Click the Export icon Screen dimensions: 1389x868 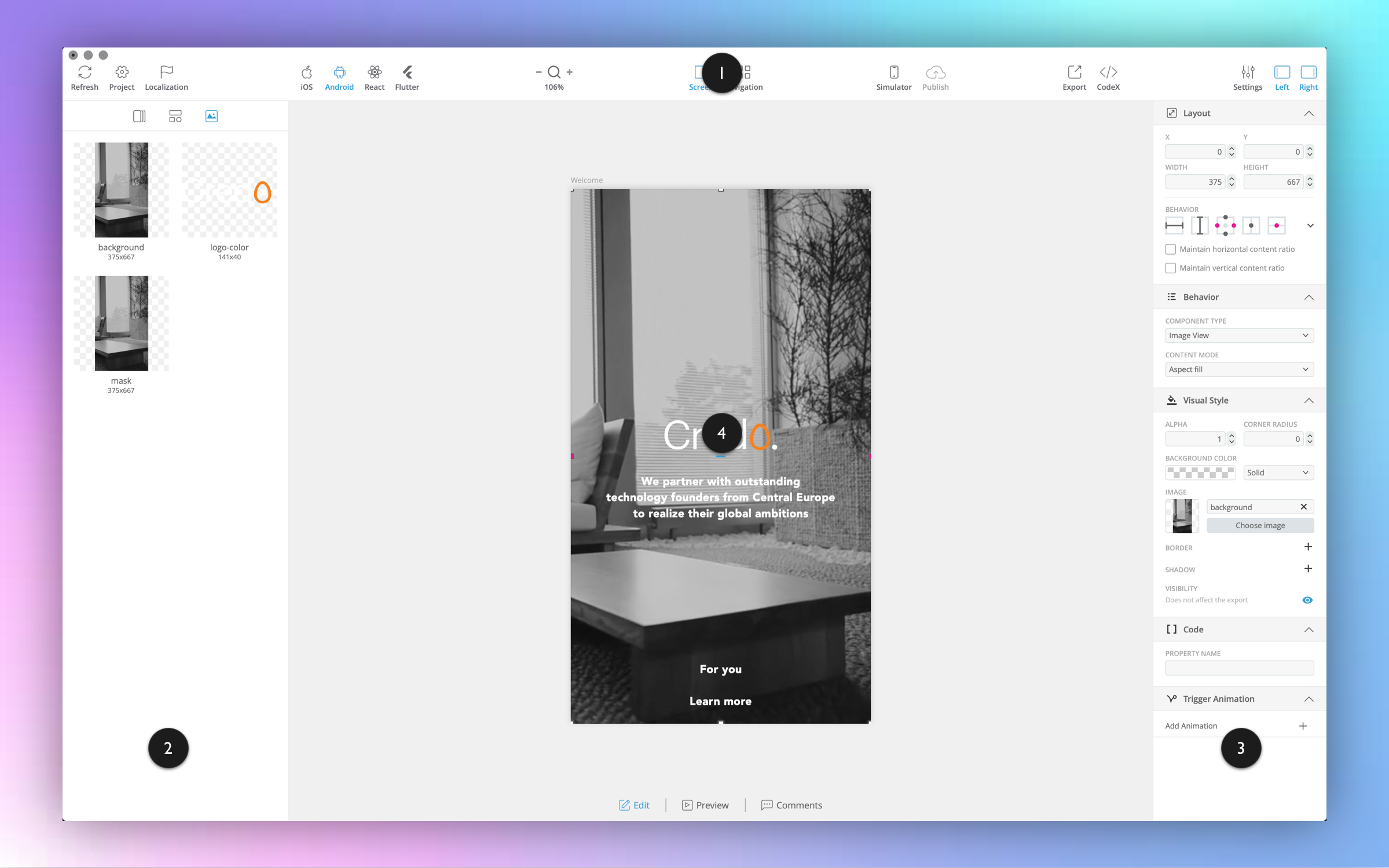pyautogui.click(x=1074, y=72)
